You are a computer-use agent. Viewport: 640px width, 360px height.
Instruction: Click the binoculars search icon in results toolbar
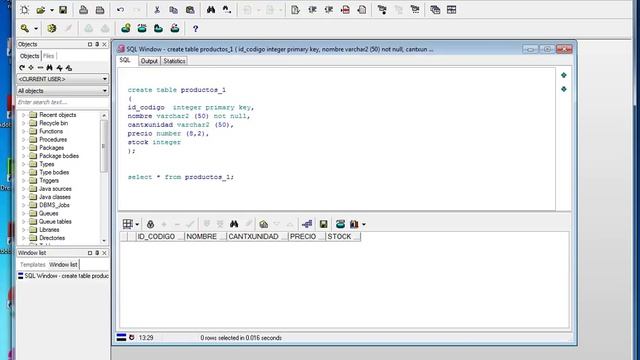click(234, 224)
